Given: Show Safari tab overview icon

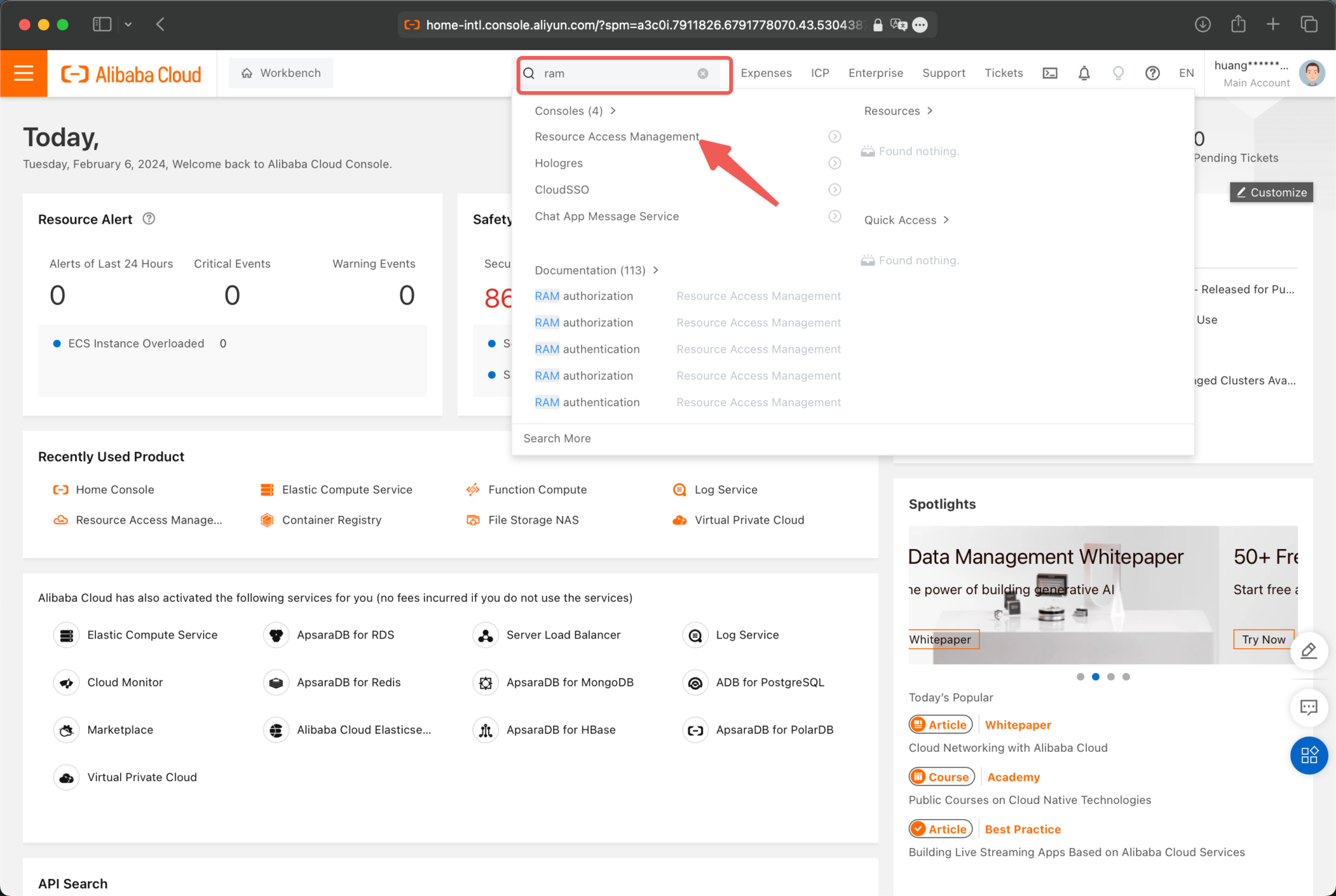Looking at the screenshot, I should coord(1309,25).
